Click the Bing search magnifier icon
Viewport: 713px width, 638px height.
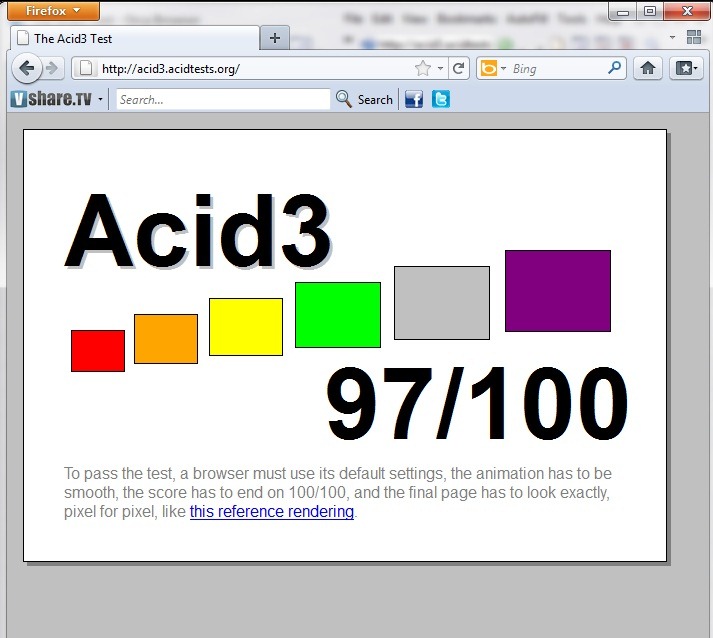(x=614, y=68)
